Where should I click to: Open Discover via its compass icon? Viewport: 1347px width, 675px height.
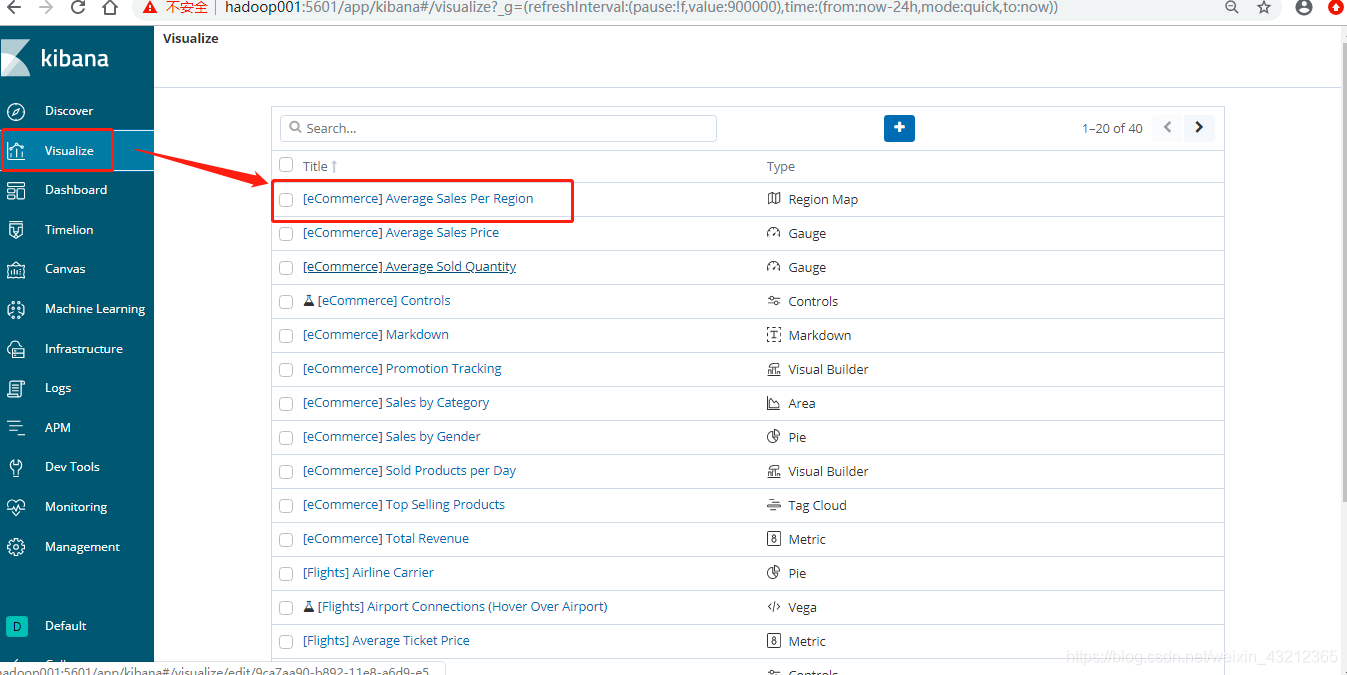16,111
